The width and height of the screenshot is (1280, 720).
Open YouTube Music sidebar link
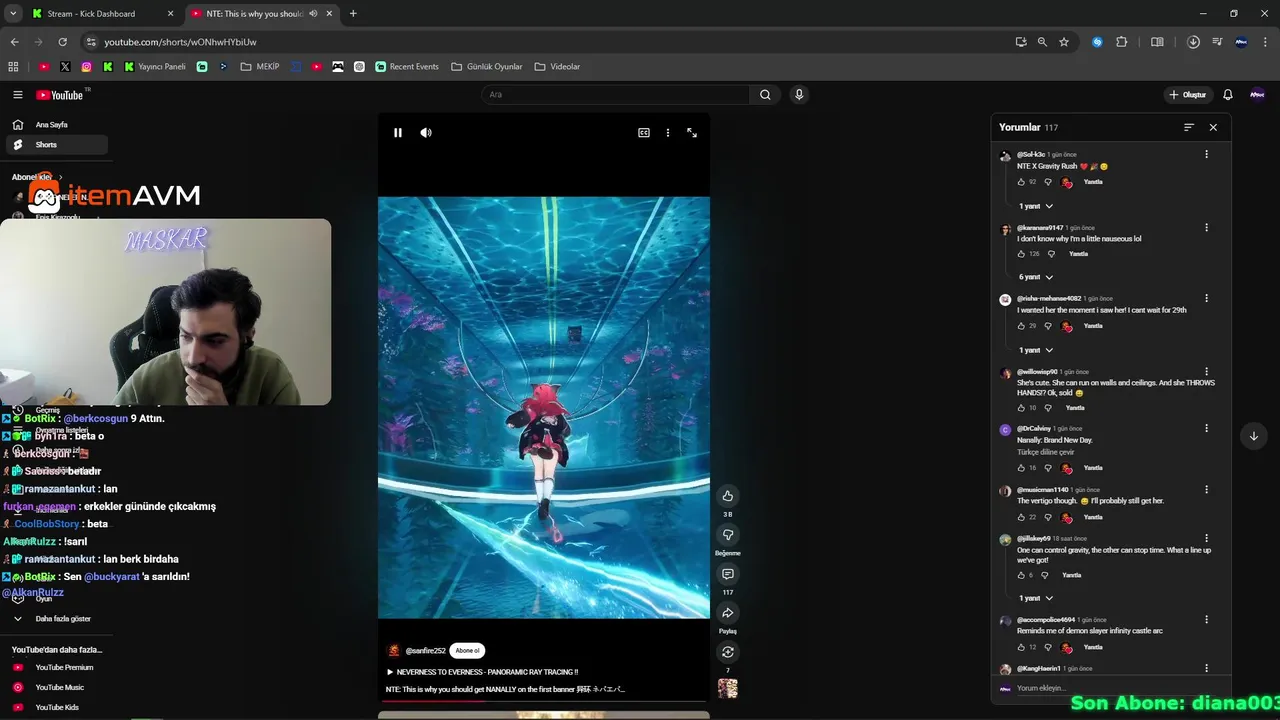click(x=55, y=687)
